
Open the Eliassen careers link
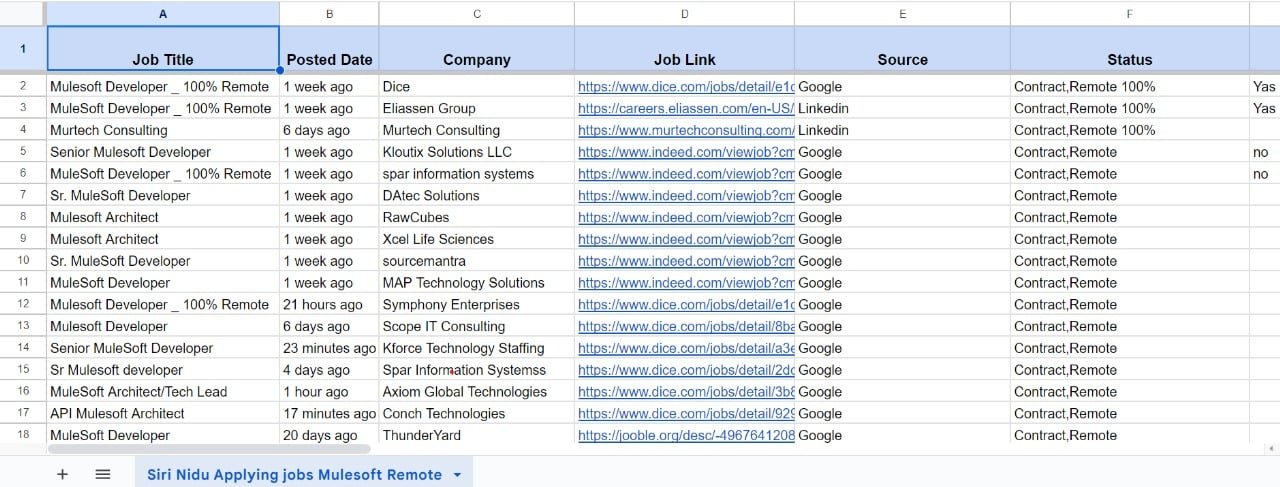coord(686,108)
